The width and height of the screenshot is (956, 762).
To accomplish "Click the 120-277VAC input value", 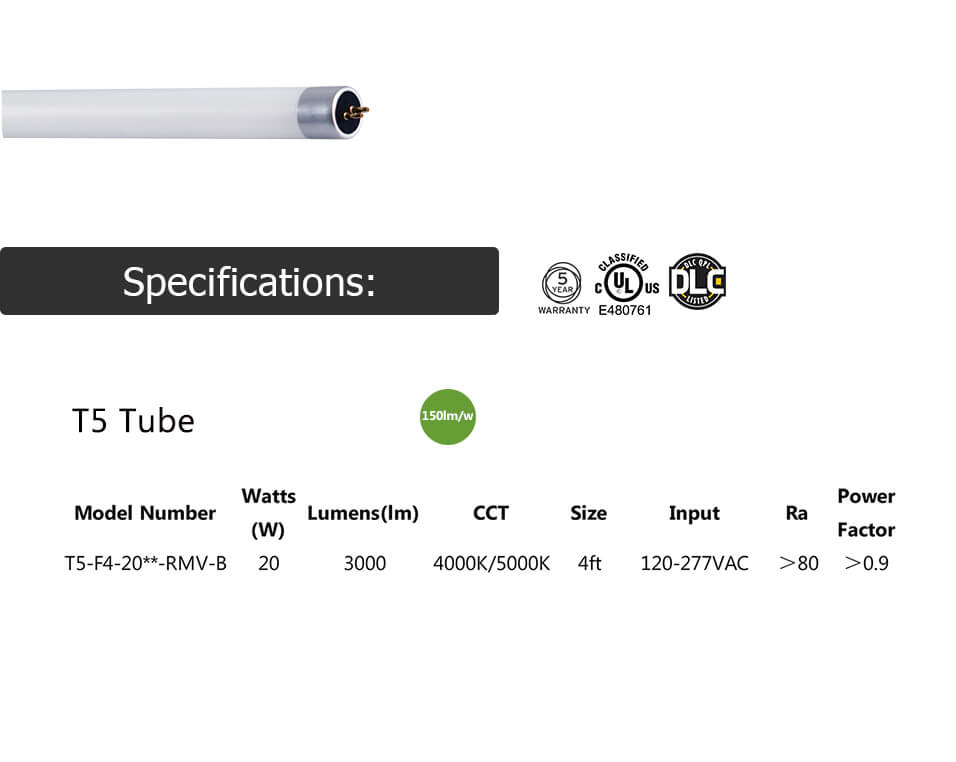I will [694, 563].
